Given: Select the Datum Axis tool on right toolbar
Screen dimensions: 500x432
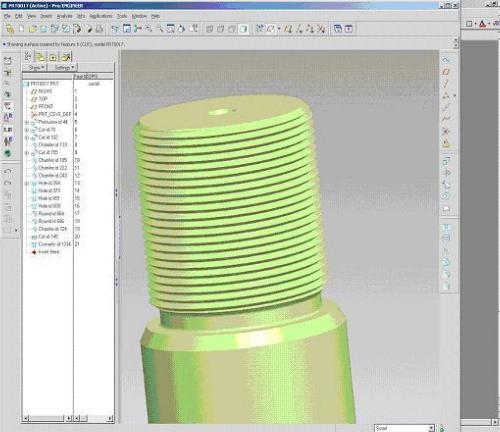Looking at the screenshot, I should [x=446, y=83].
